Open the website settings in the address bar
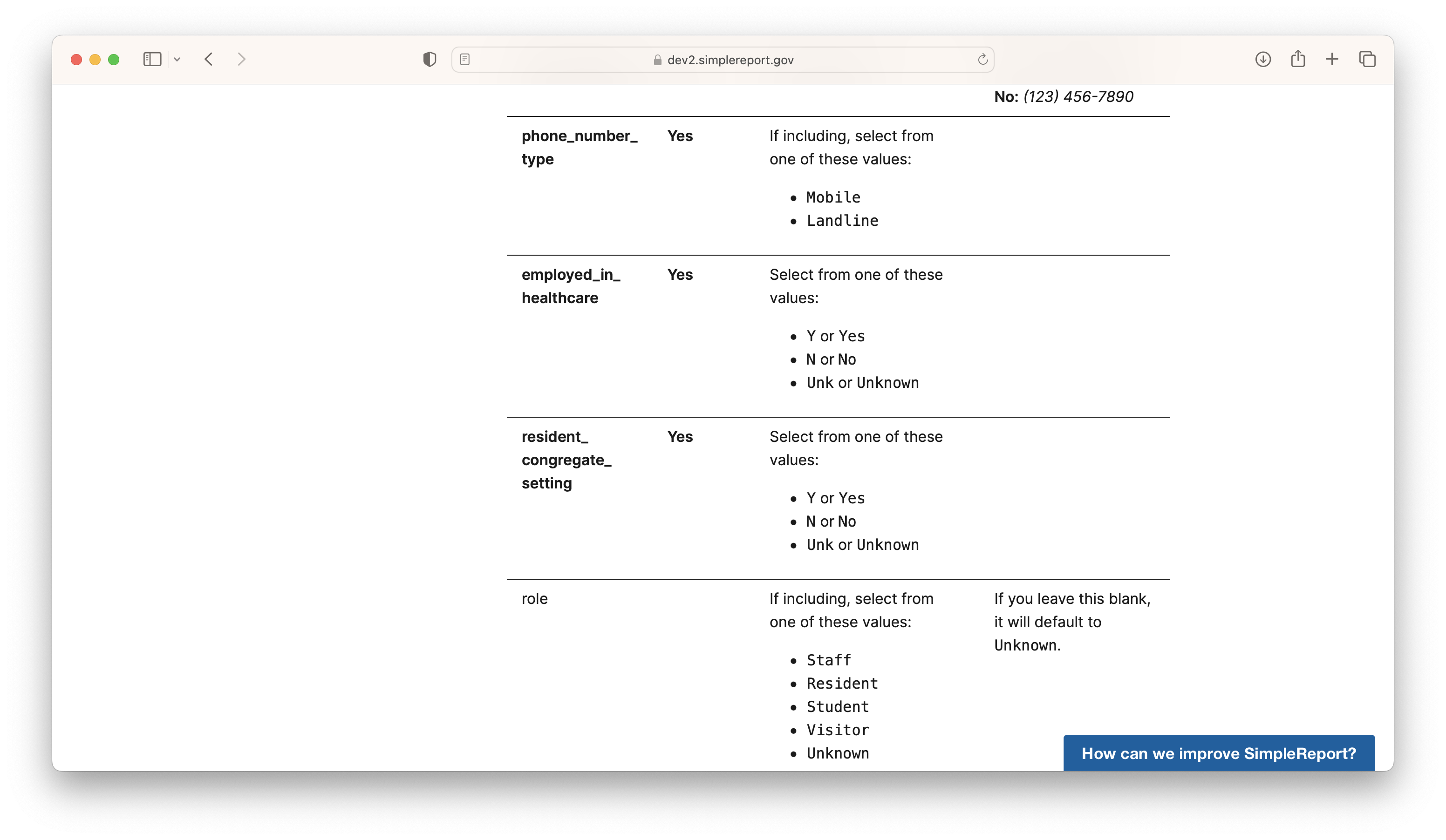This screenshot has height=840, width=1446. [465, 59]
